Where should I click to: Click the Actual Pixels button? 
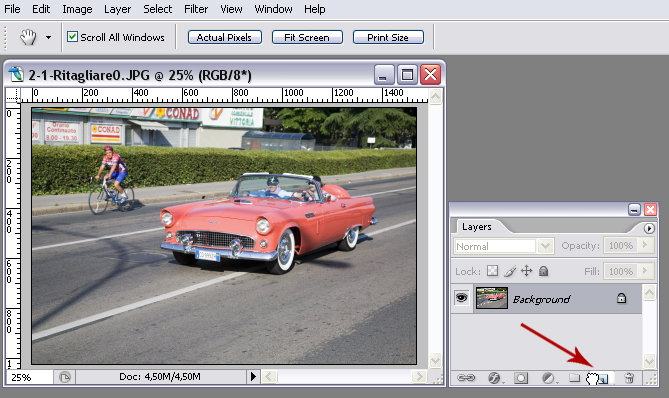coord(224,38)
